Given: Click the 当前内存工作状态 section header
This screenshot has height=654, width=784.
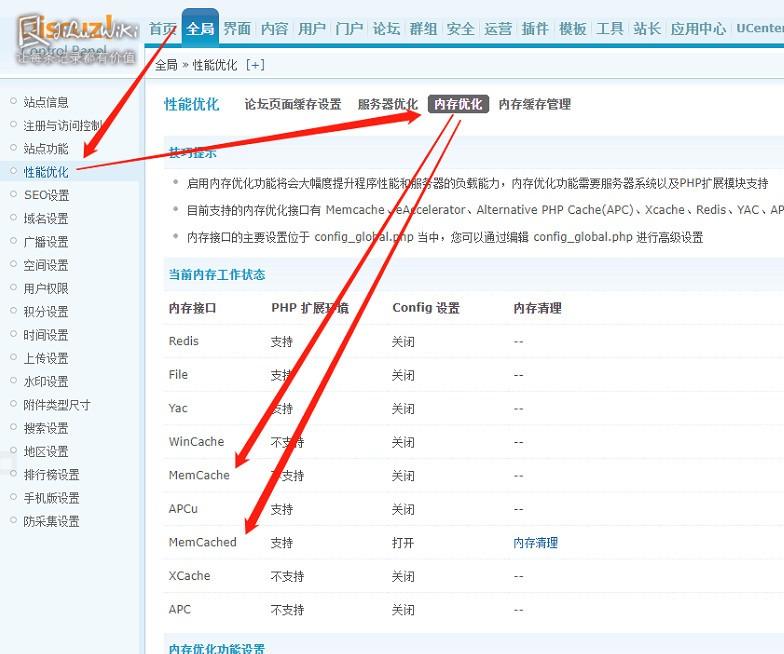Looking at the screenshot, I should (x=216, y=274).
